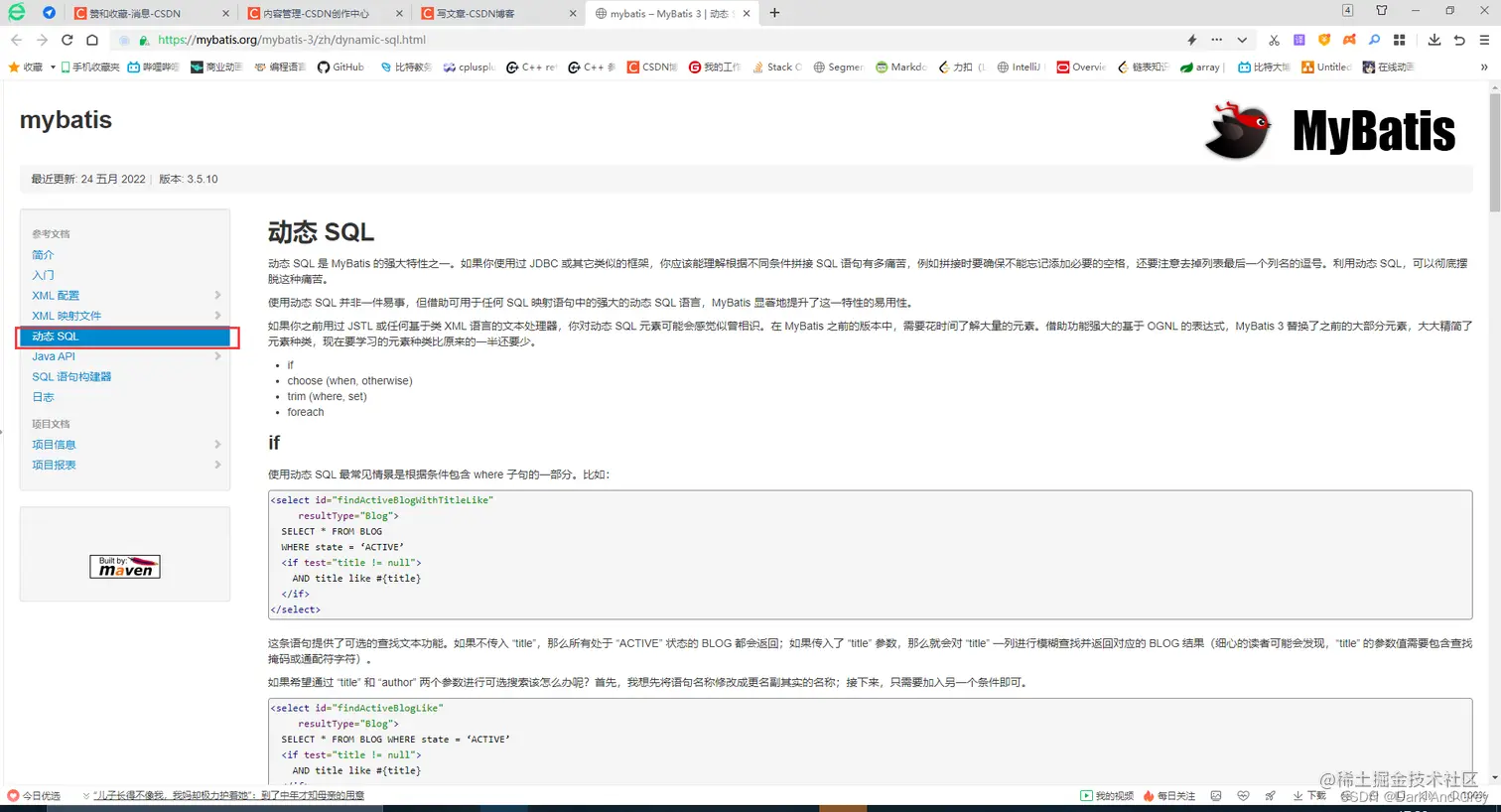This screenshot has width=1501, height=812.
Task: Expand XML 映射文件 submenu arrow
Action: click(x=217, y=316)
